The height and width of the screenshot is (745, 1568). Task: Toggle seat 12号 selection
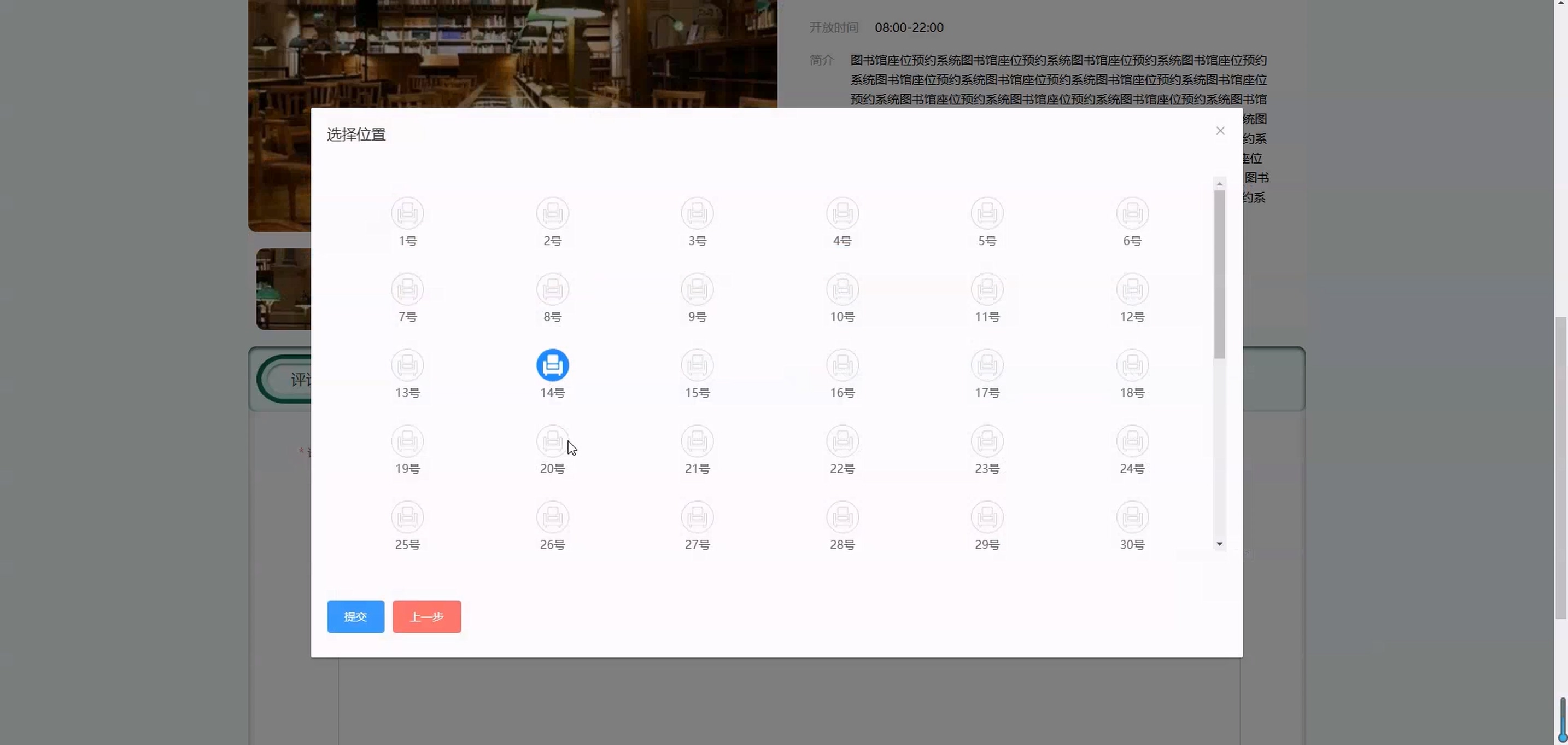(1132, 289)
